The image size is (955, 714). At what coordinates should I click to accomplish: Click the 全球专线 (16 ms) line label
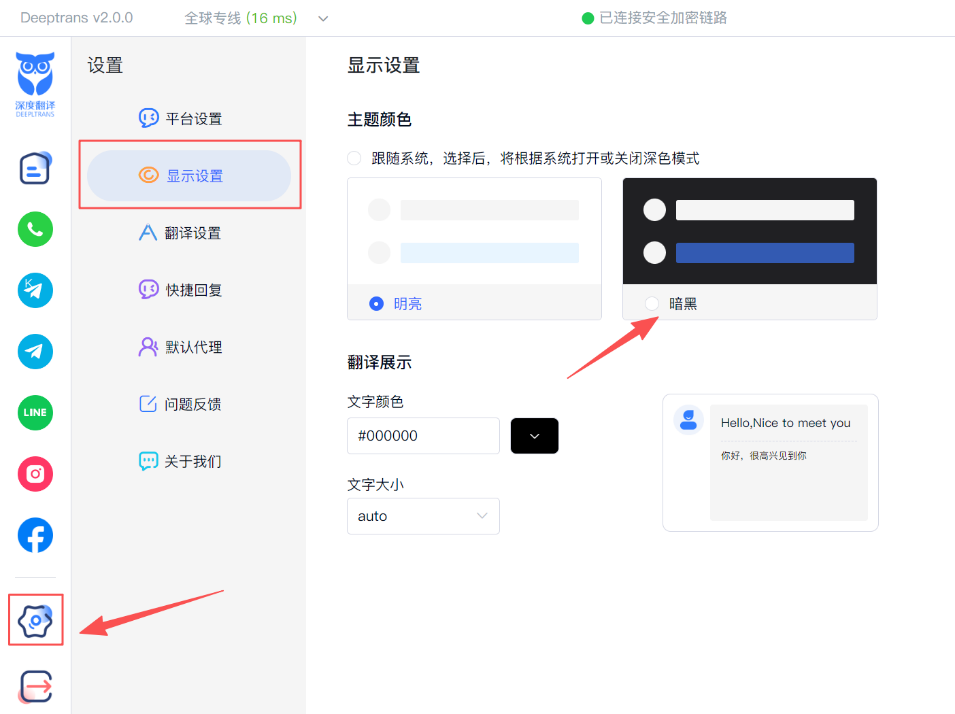click(x=241, y=18)
